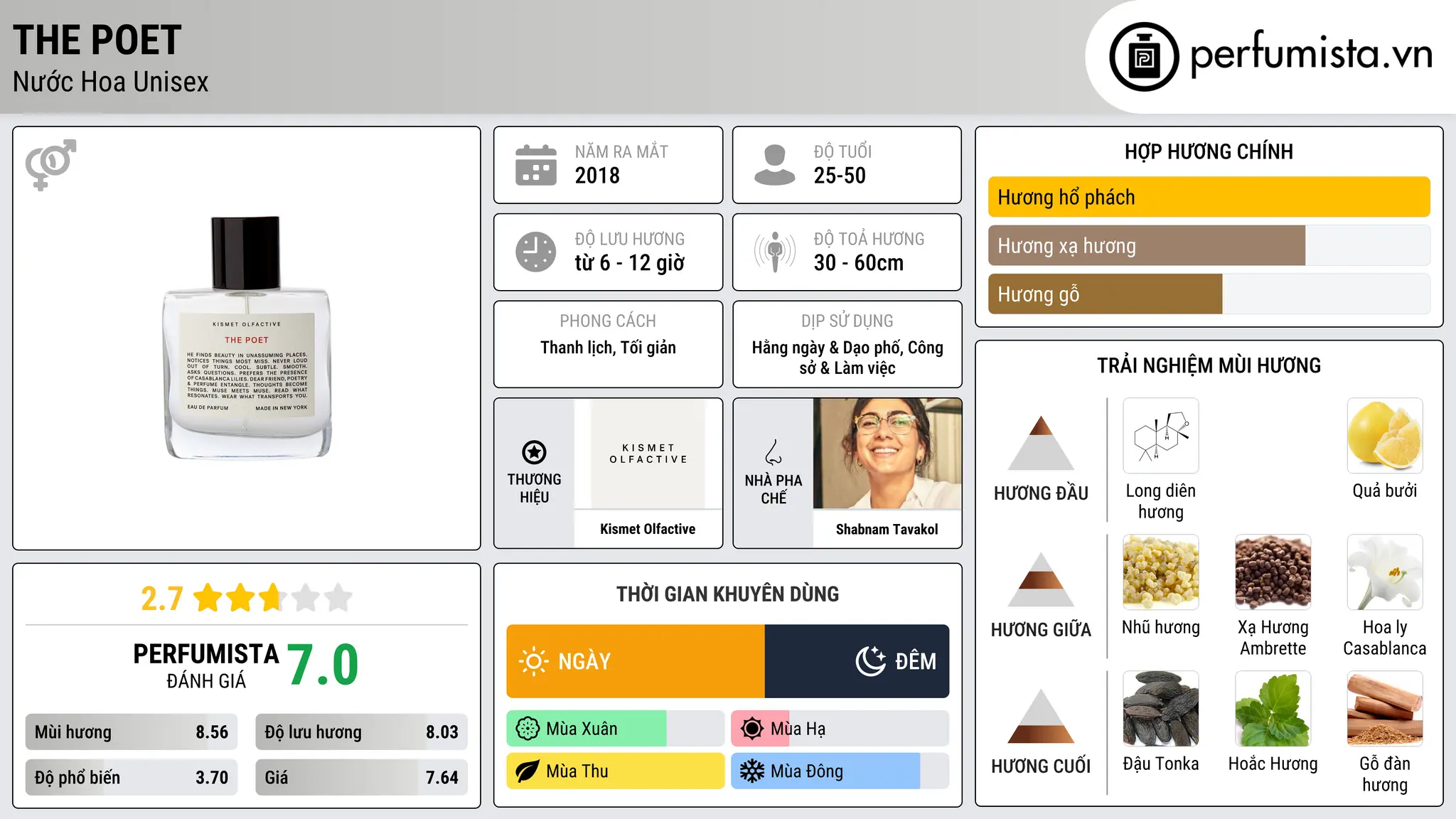This screenshot has width=1456, height=819.
Task: Click the launch year value 2018
Action: [x=597, y=176]
